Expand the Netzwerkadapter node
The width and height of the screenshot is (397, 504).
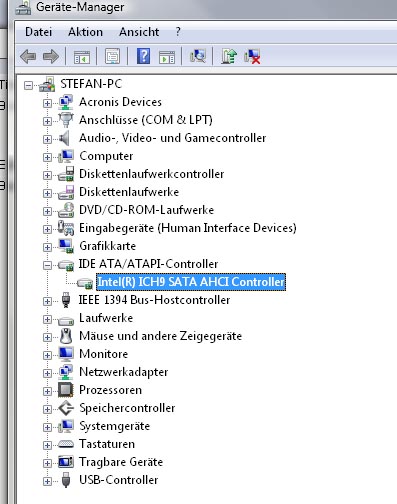(47, 373)
